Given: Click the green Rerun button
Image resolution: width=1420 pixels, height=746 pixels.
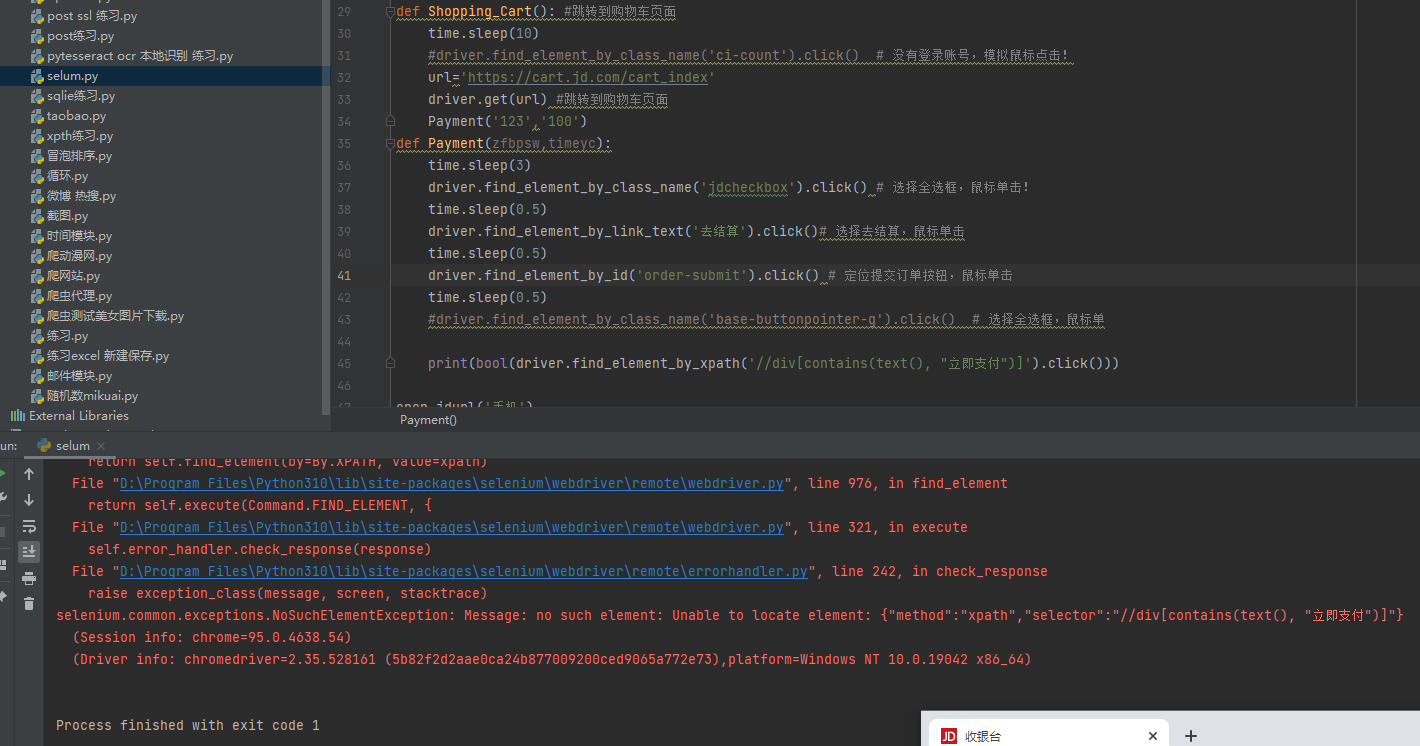Looking at the screenshot, I should click(x=3, y=473).
